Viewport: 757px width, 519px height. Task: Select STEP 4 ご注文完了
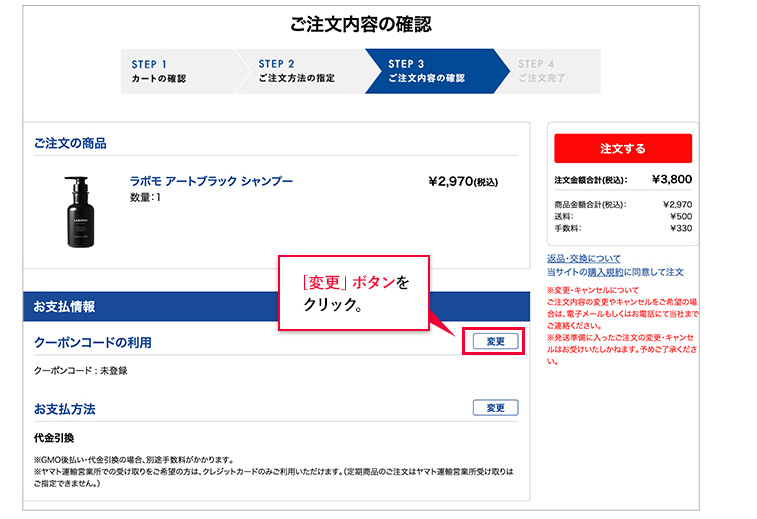[x=550, y=71]
